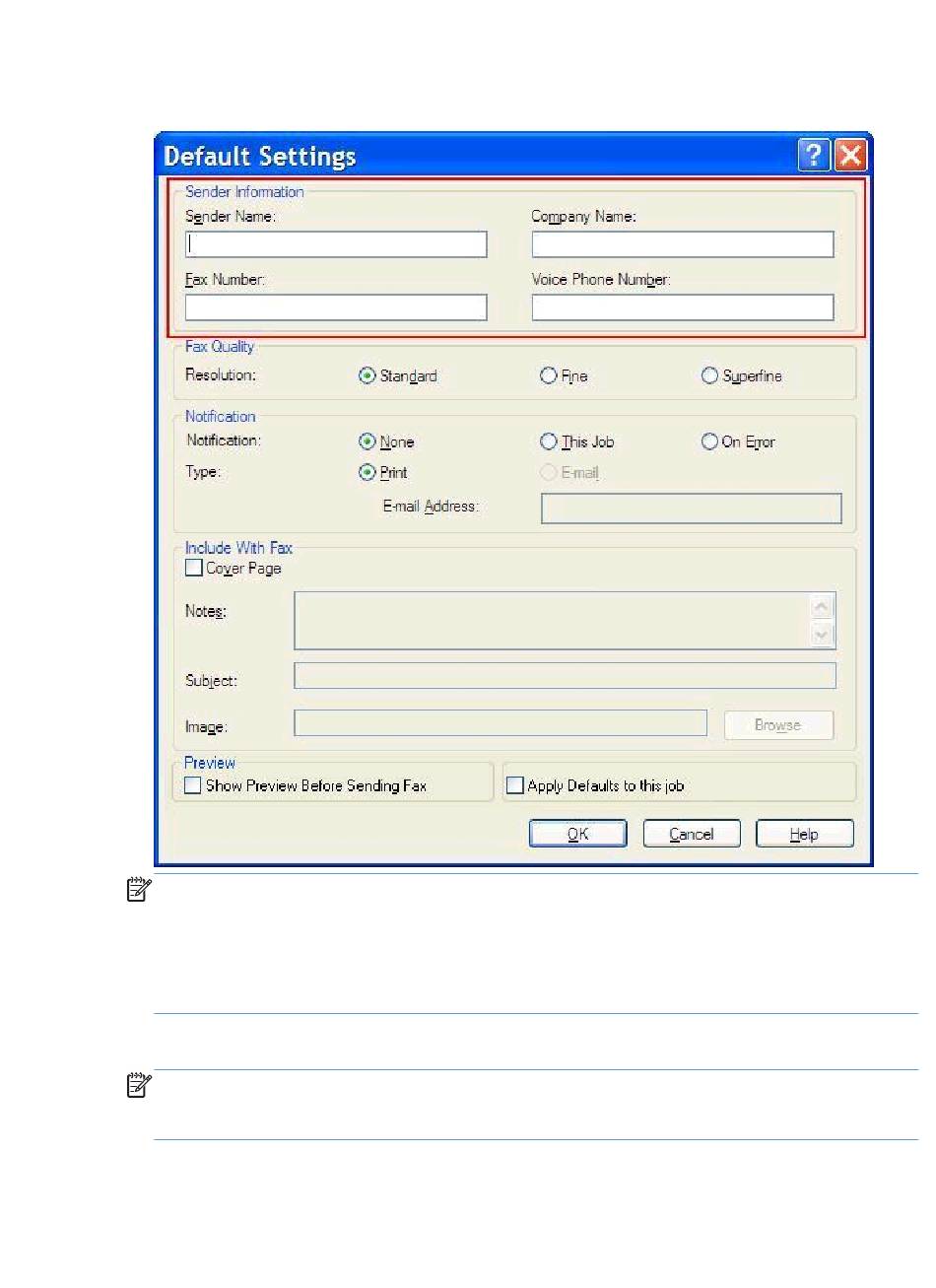Click Notes scrollbar up arrow
The width and height of the screenshot is (936, 1288).
(x=822, y=607)
